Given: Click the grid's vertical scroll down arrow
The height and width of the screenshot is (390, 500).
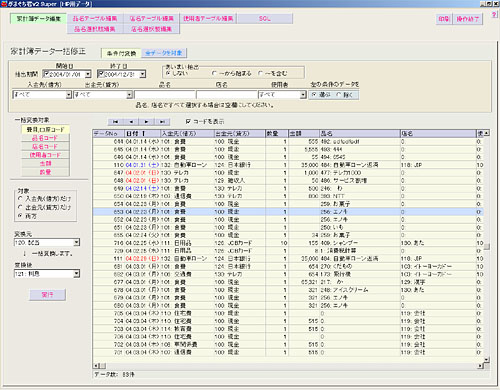Looking at the screenshot, I should coord(487,359).
